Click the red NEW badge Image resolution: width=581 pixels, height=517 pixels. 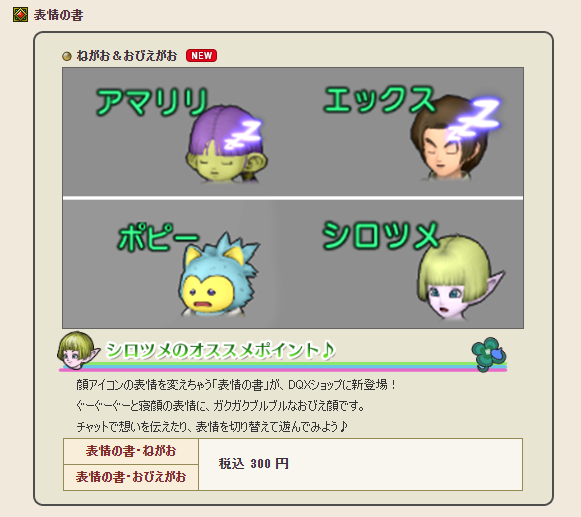201,56
